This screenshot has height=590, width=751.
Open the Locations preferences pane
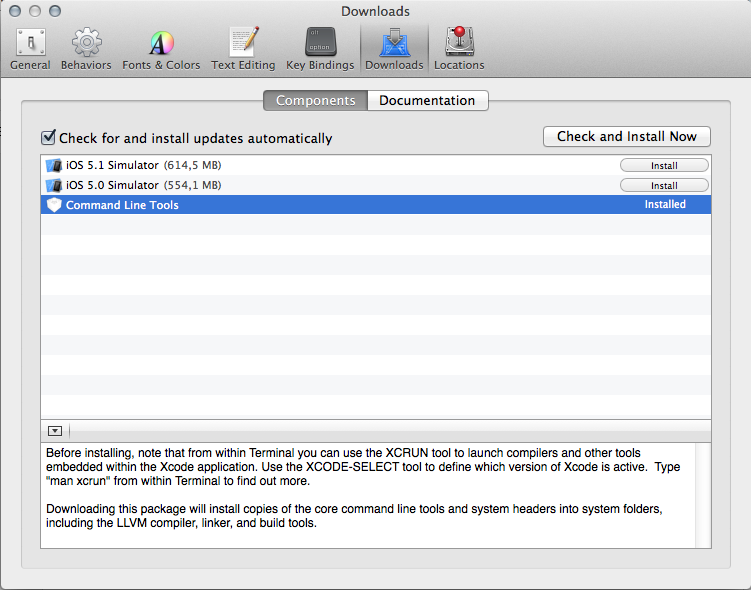pyautogui.click(x=459, y=48)
